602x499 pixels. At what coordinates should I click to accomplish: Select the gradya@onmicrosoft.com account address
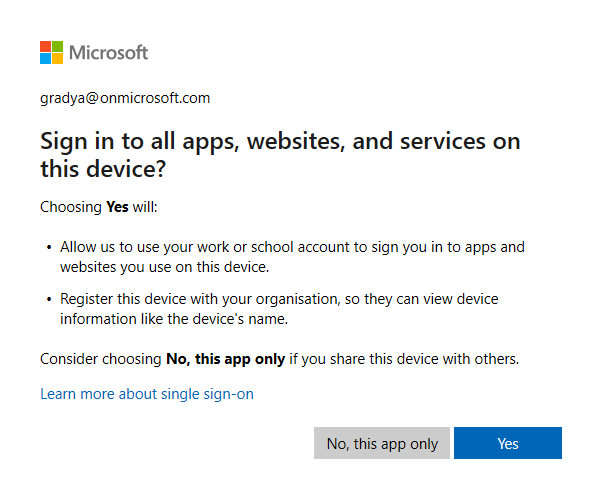(x=125, y=98)
